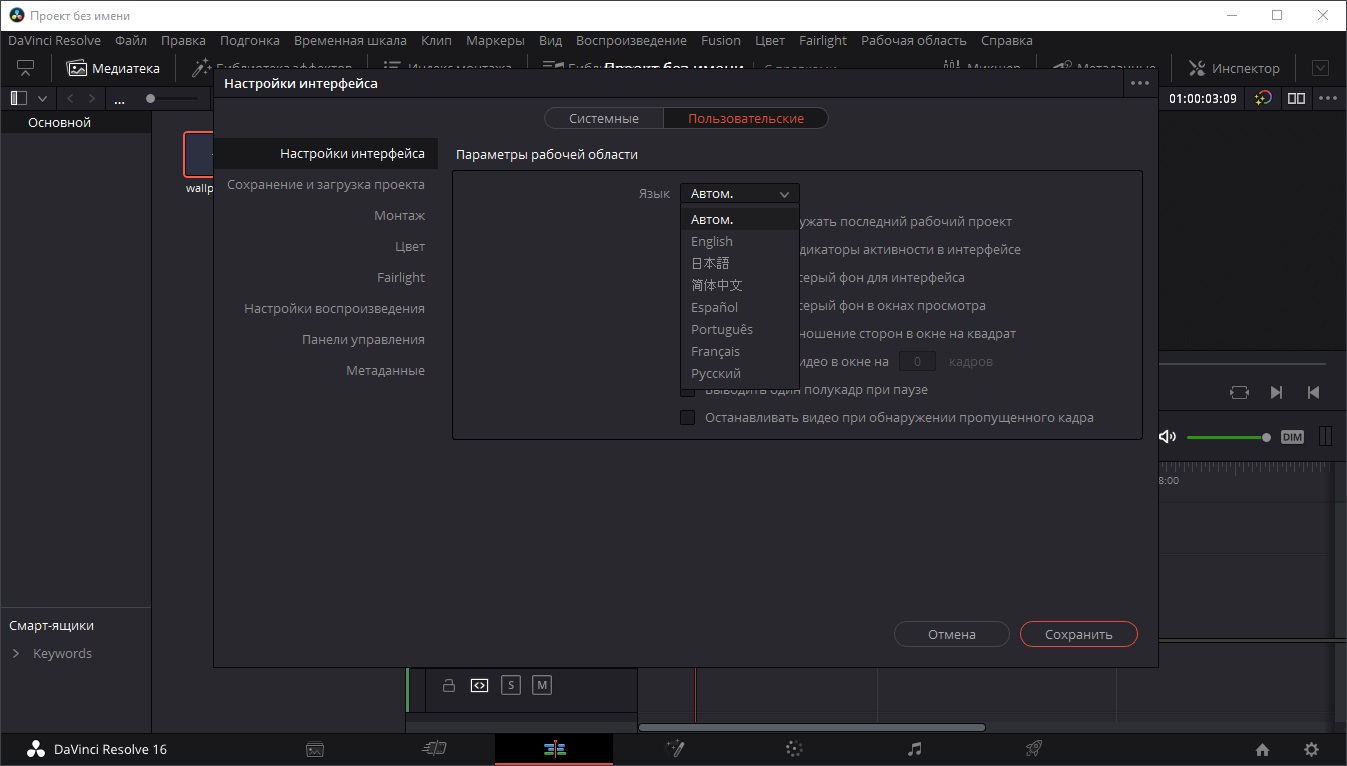Switch to the Системные tab

[x=604, y=118]
